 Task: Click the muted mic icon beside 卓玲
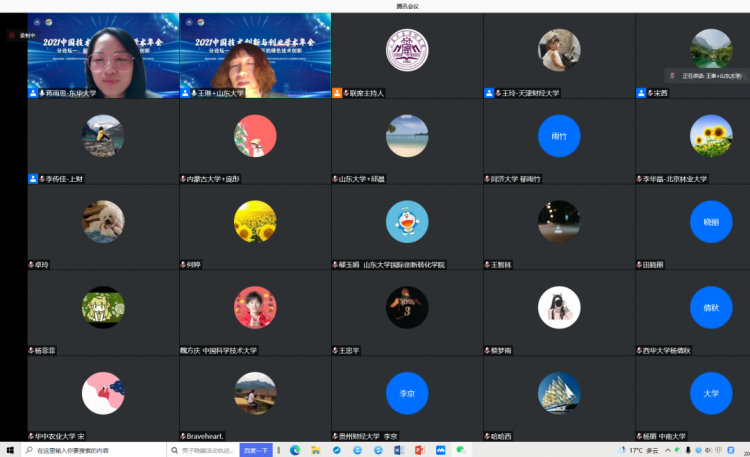point(31,265)
